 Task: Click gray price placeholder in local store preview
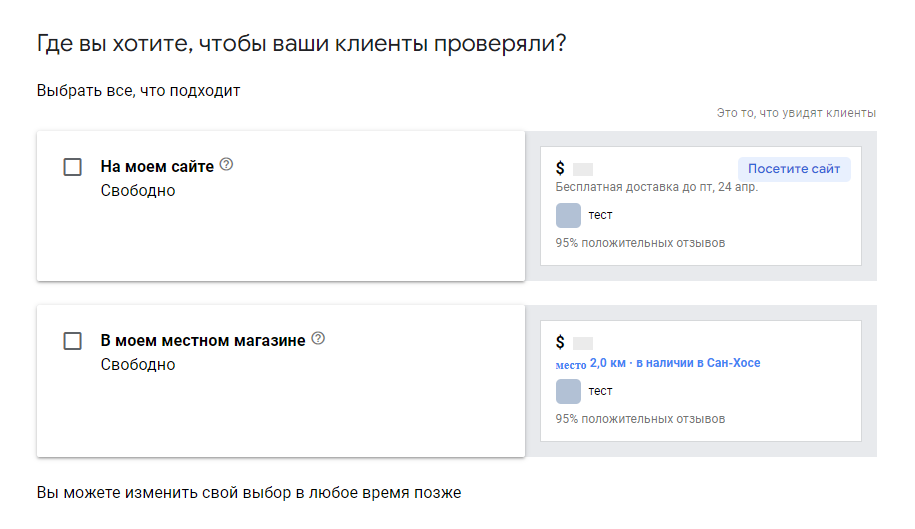coord(583,343)
